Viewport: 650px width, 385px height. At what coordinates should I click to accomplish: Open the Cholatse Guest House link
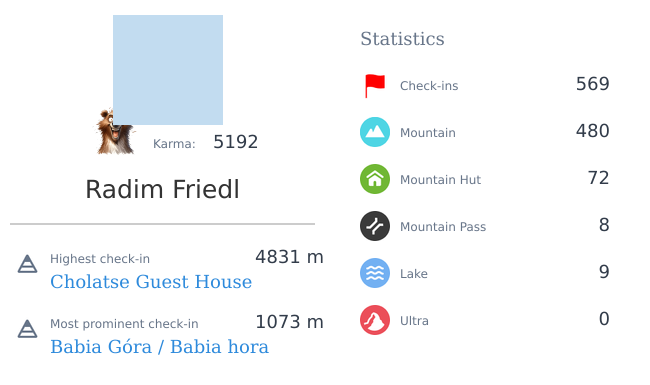[x=151, y=282]
